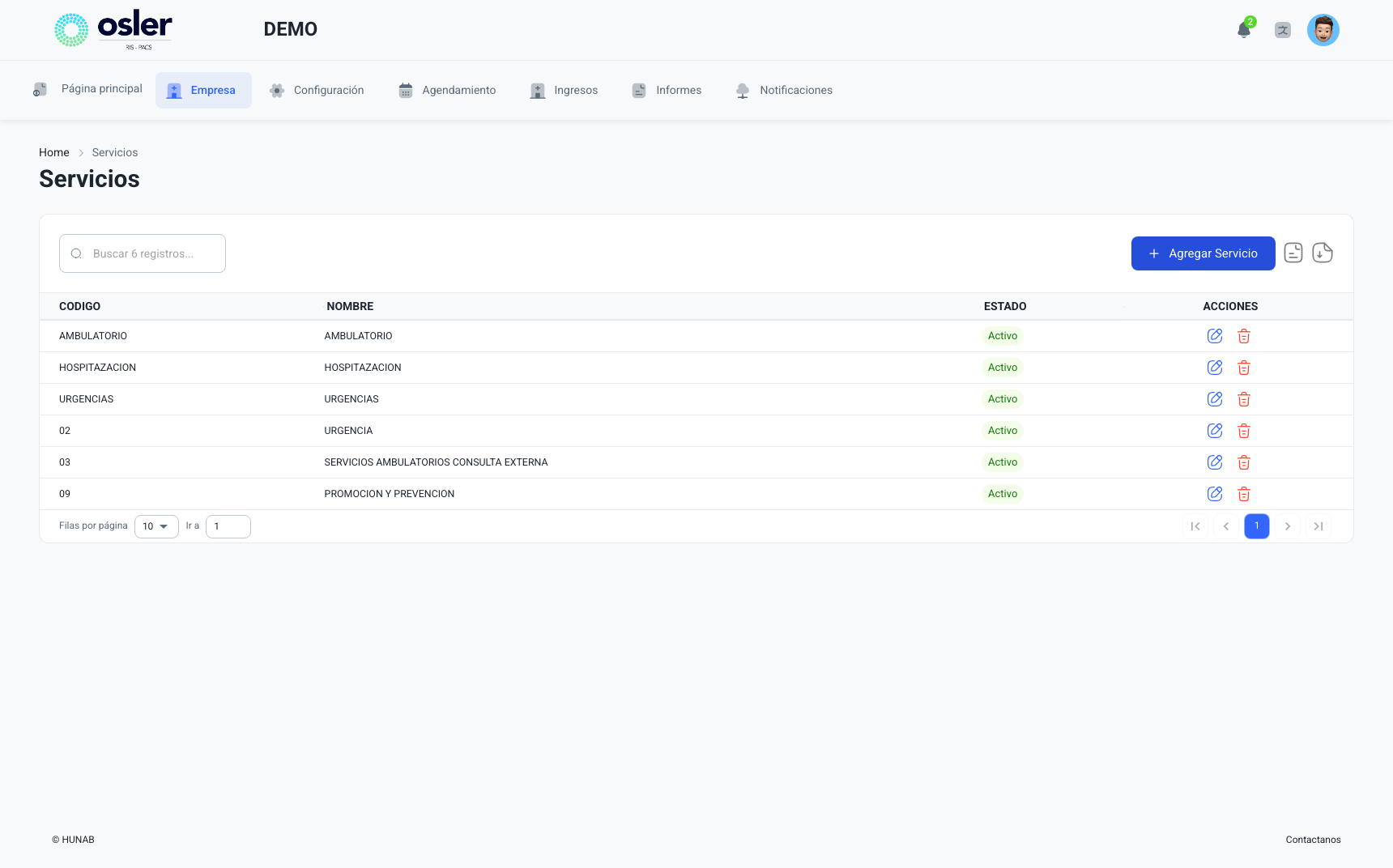Open the user avatar profile menu
This screenshot has height=868, width=1393.
click(x=1323, y=30)
